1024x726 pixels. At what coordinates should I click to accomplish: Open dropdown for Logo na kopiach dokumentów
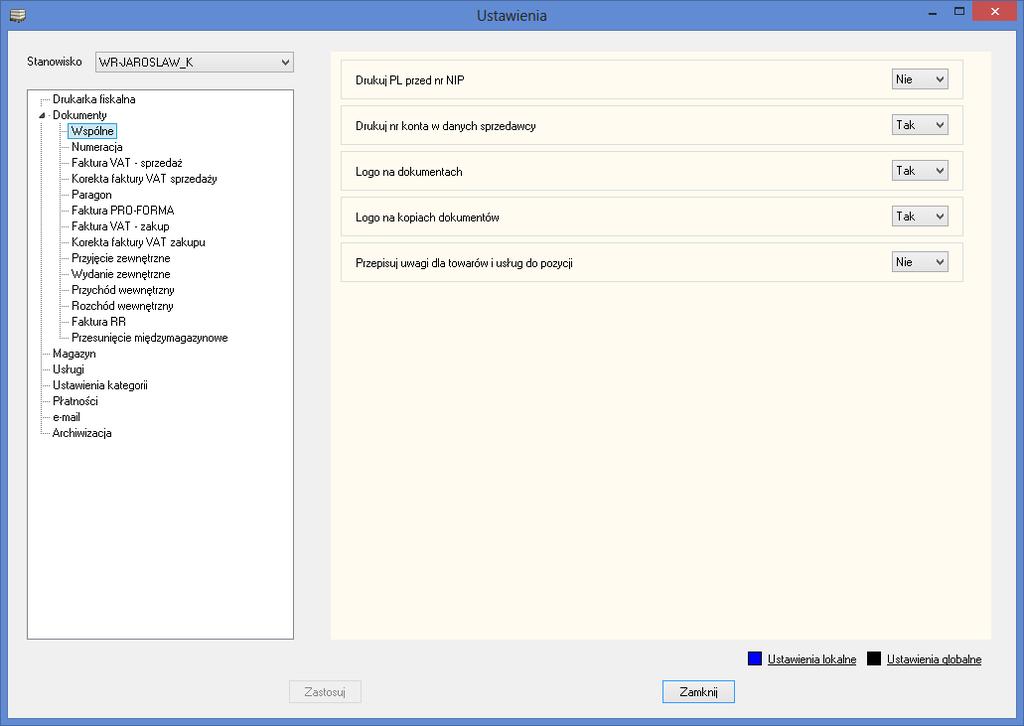click(x=920, y=216)
